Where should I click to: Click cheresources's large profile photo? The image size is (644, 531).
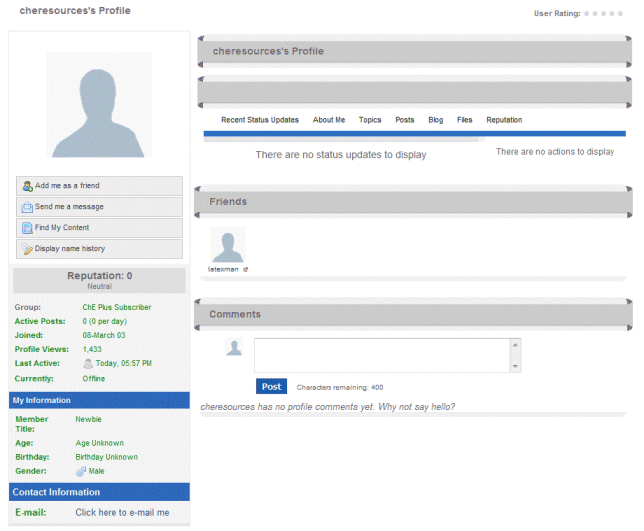[99, 105]
